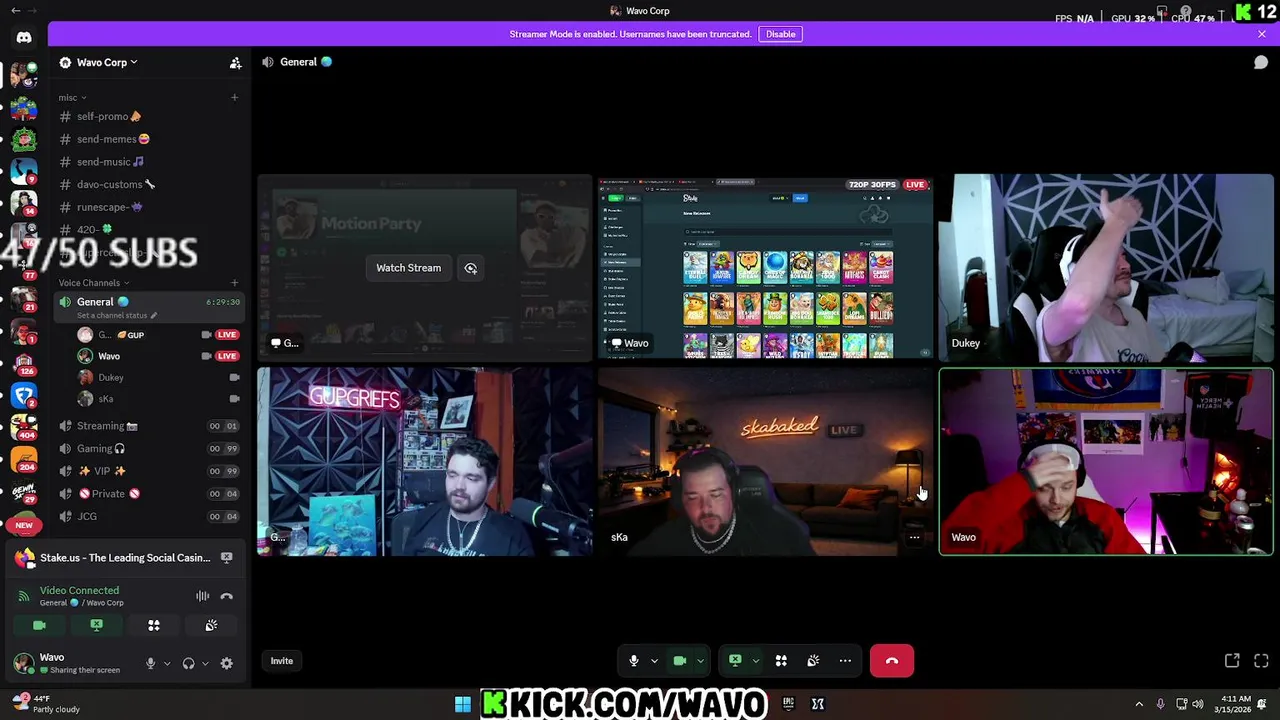
Task: Focus Dukey's camera tile
Action: tap(1106, 268)
